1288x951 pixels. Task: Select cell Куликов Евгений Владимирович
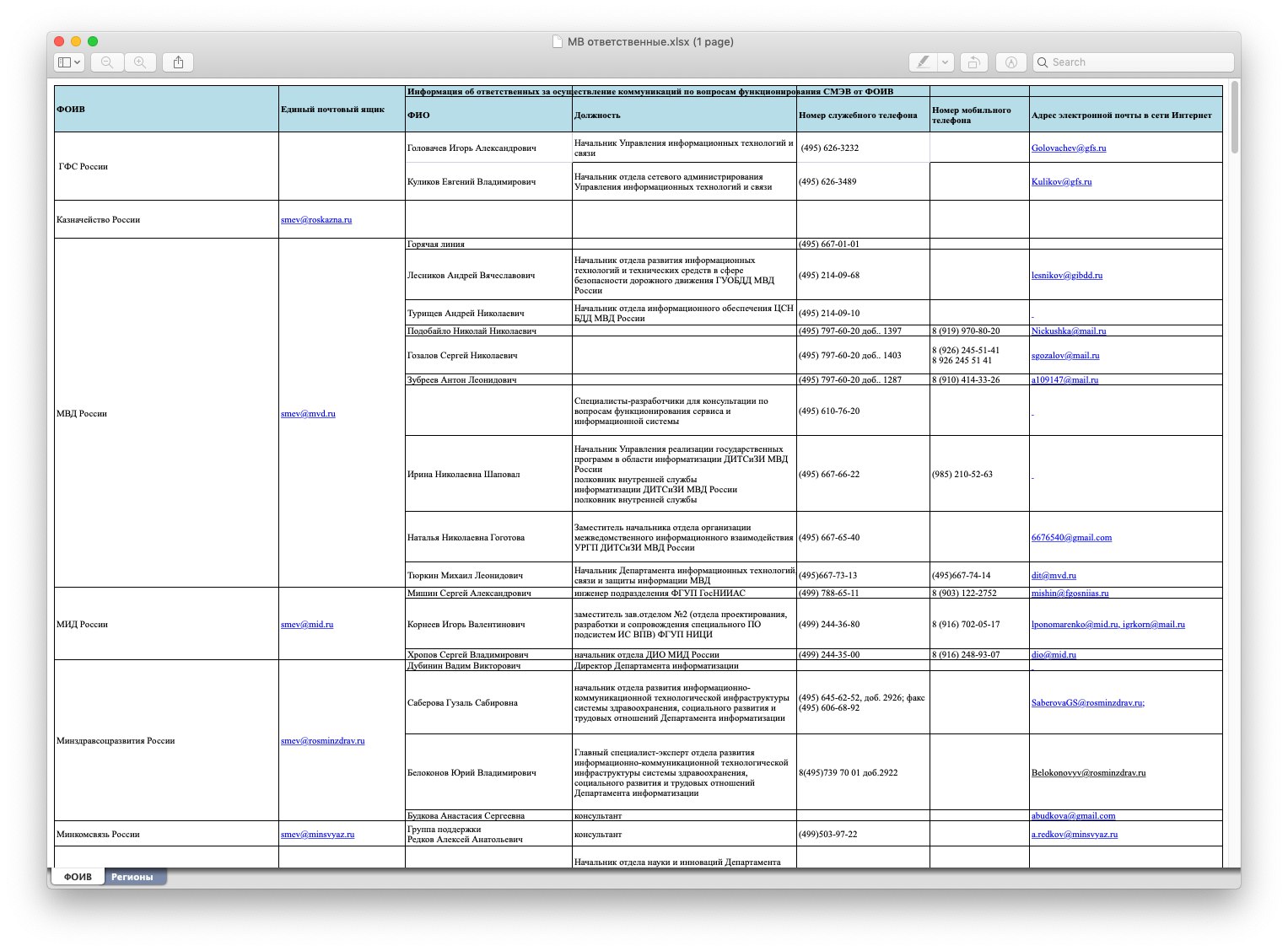click(489, 181)
